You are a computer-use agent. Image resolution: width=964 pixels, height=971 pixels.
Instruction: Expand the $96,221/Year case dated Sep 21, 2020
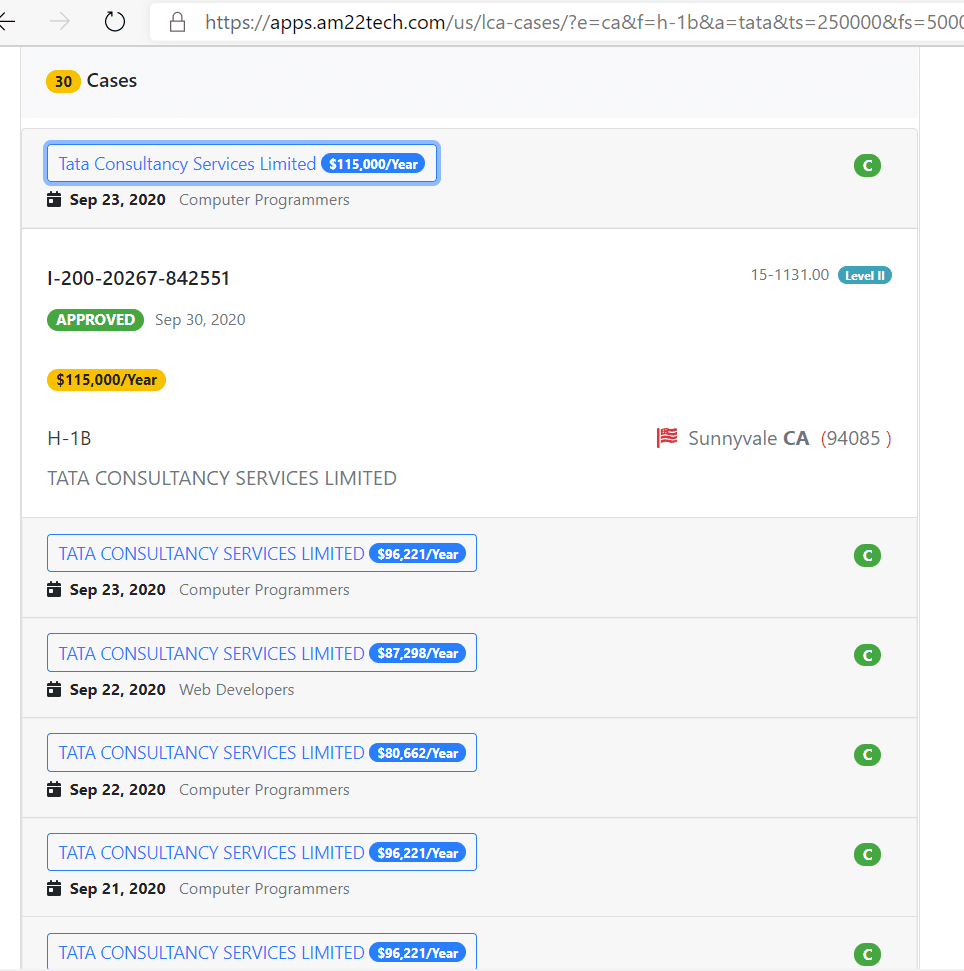point(262,852)
